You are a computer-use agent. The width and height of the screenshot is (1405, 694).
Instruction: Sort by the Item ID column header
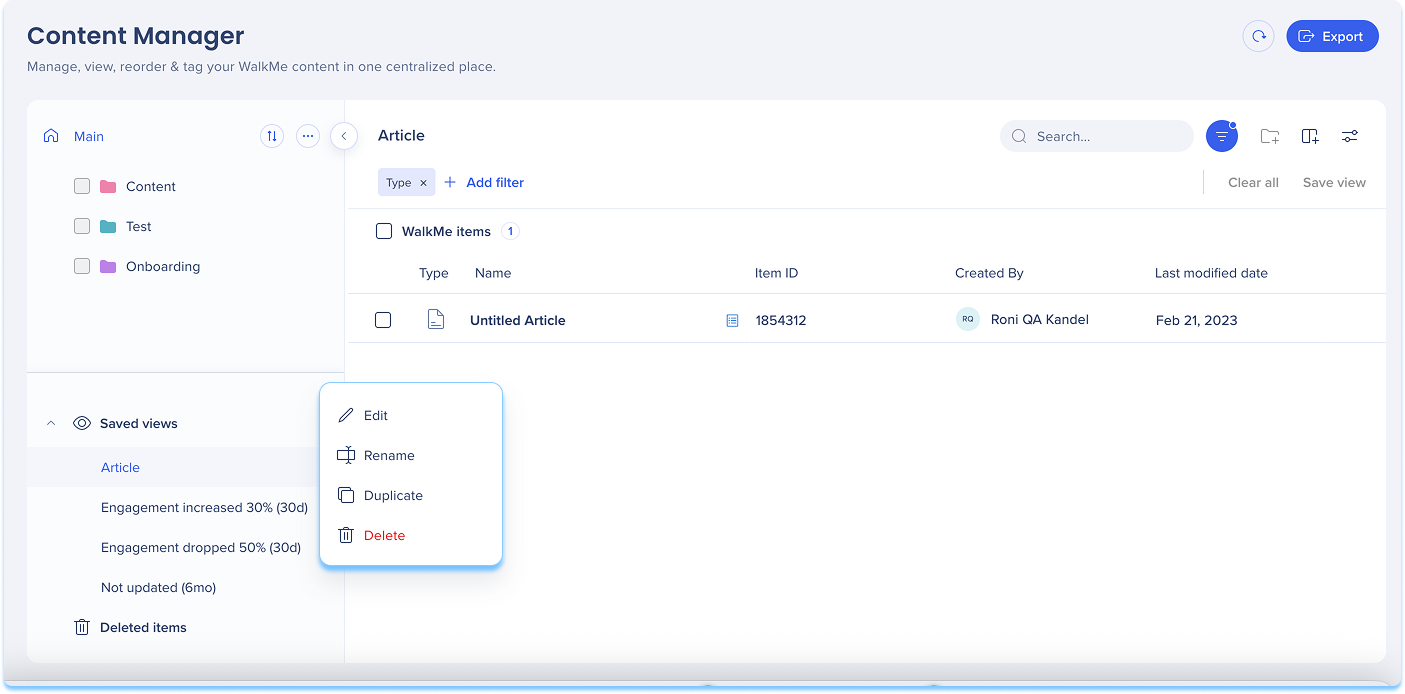pos(776,273)
